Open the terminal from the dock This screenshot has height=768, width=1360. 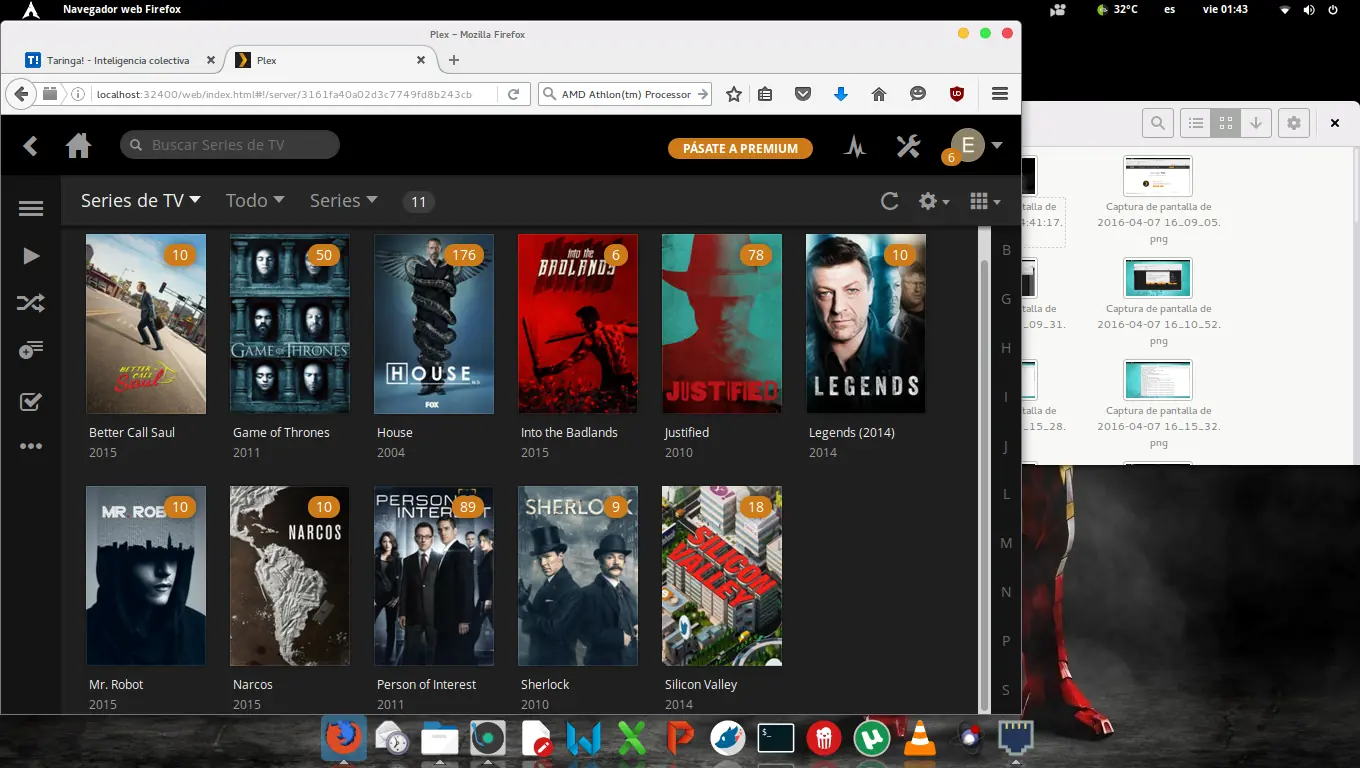tap(776, 738)
